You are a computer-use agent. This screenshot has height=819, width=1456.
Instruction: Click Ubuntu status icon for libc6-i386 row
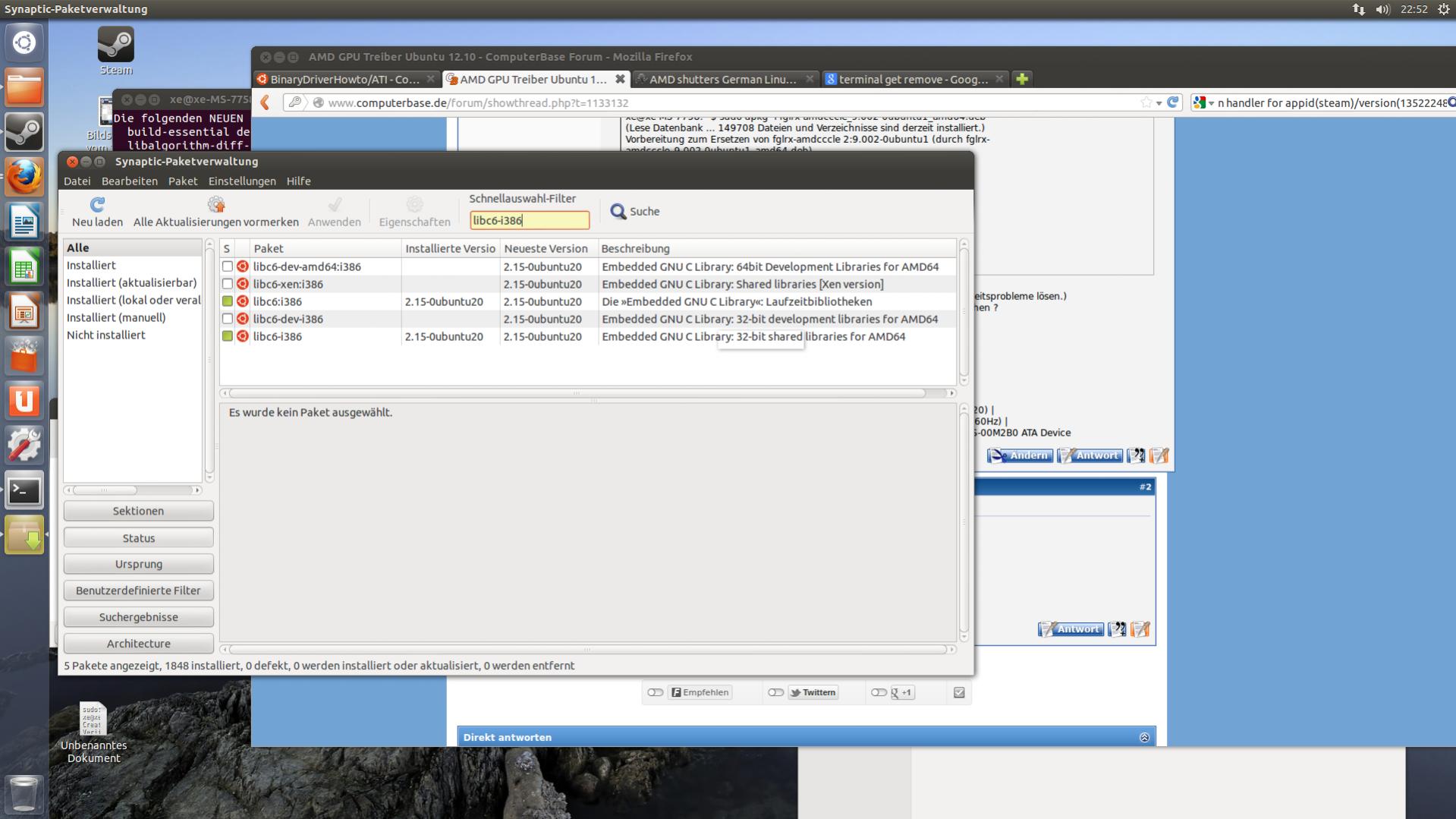243,336
